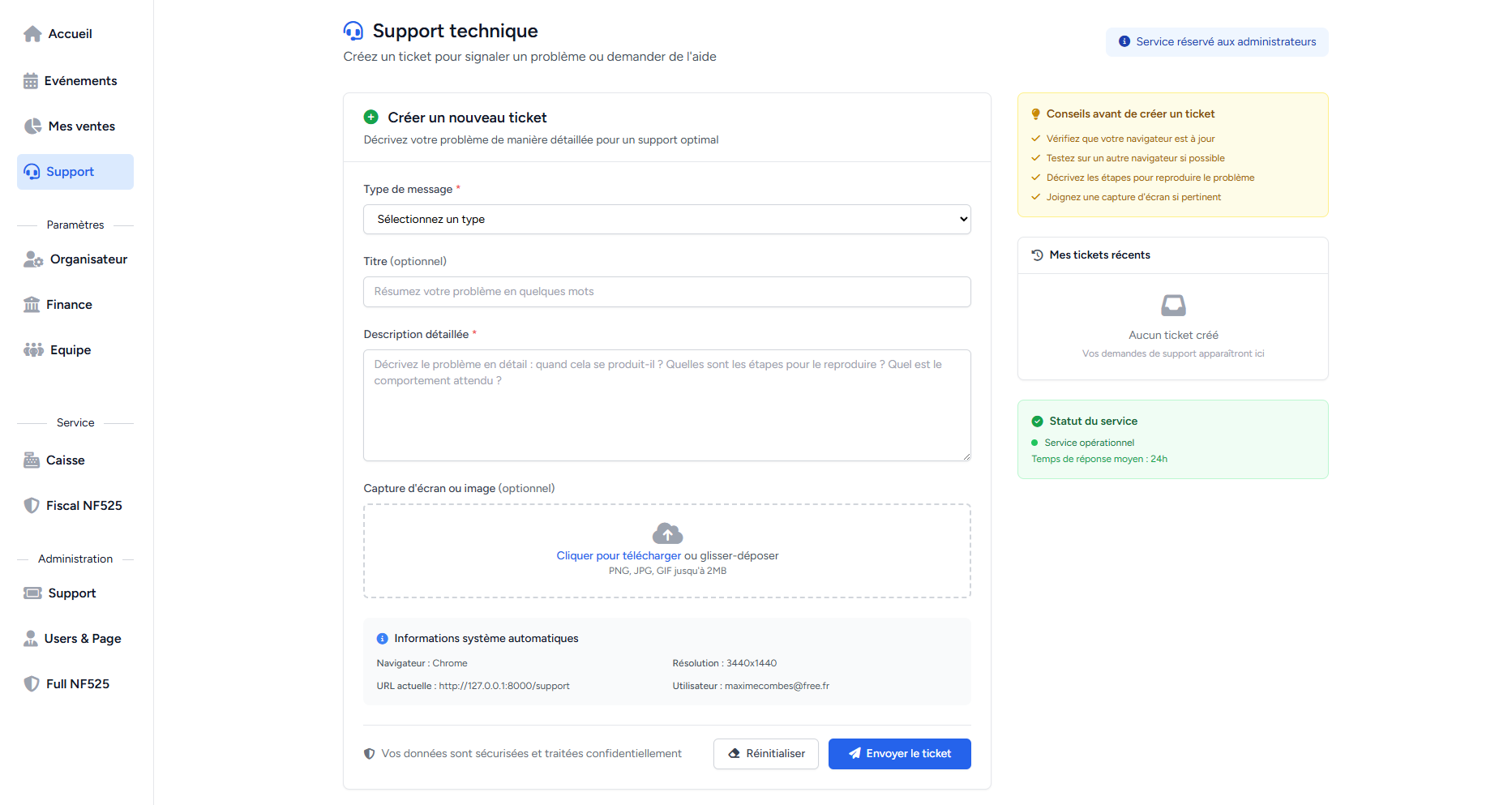Viewport: 1512px width, 805px height.
Task: Open the Equipe page
Action: click(x=75, y=350)
